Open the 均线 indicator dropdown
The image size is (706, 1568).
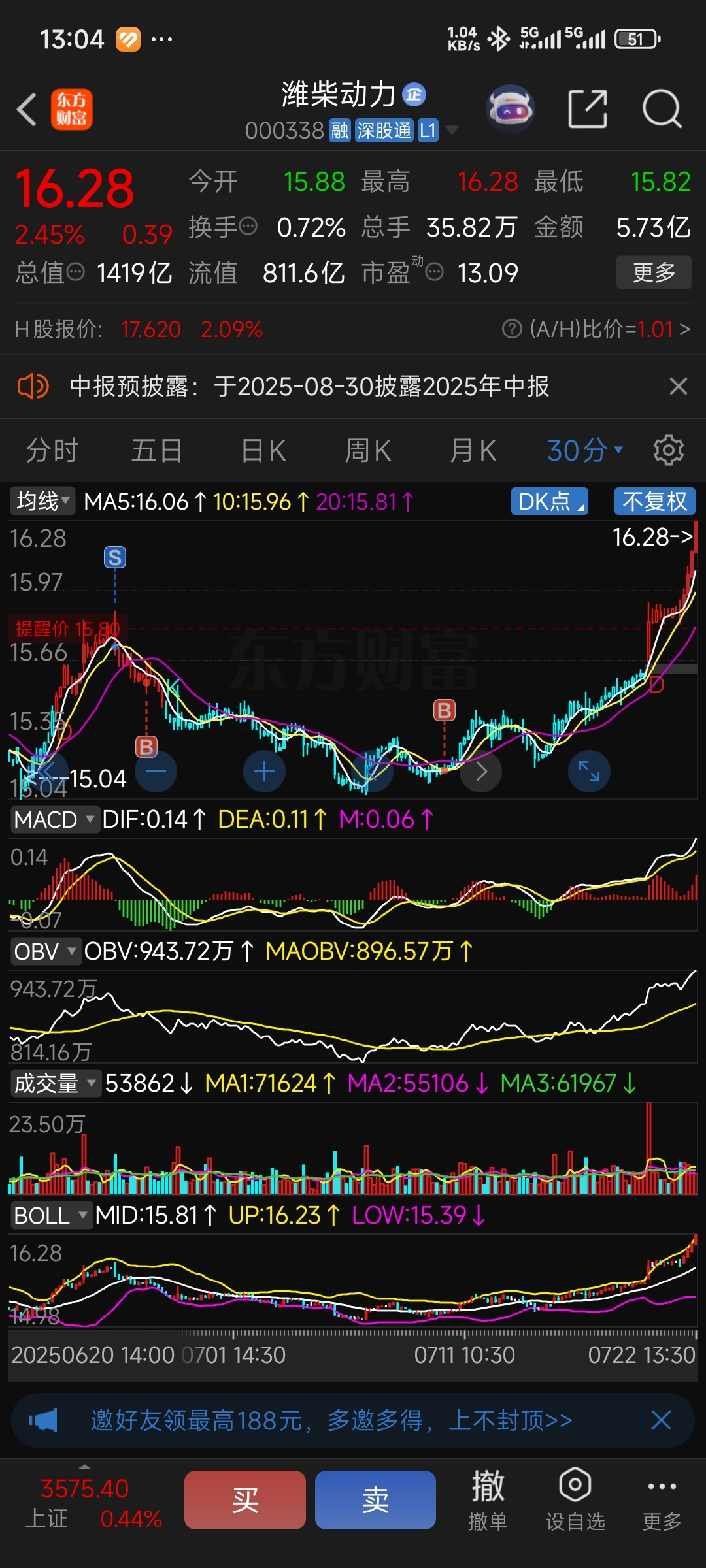[42, 502]
